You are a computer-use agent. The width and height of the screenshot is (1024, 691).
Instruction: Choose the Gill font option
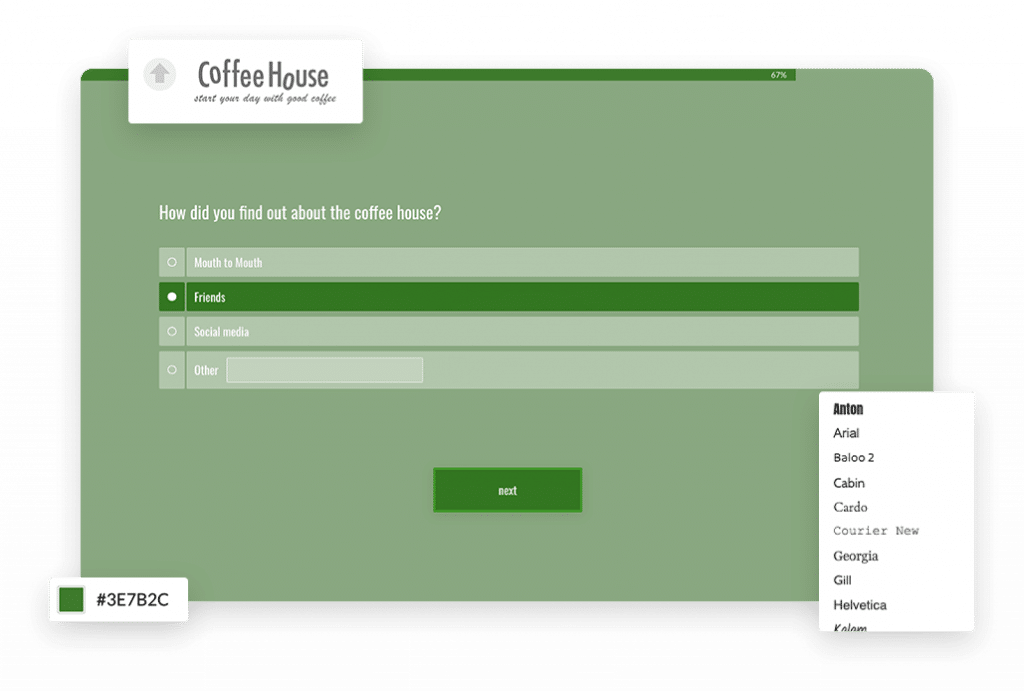pyautogui.click(x=842, y=580)
